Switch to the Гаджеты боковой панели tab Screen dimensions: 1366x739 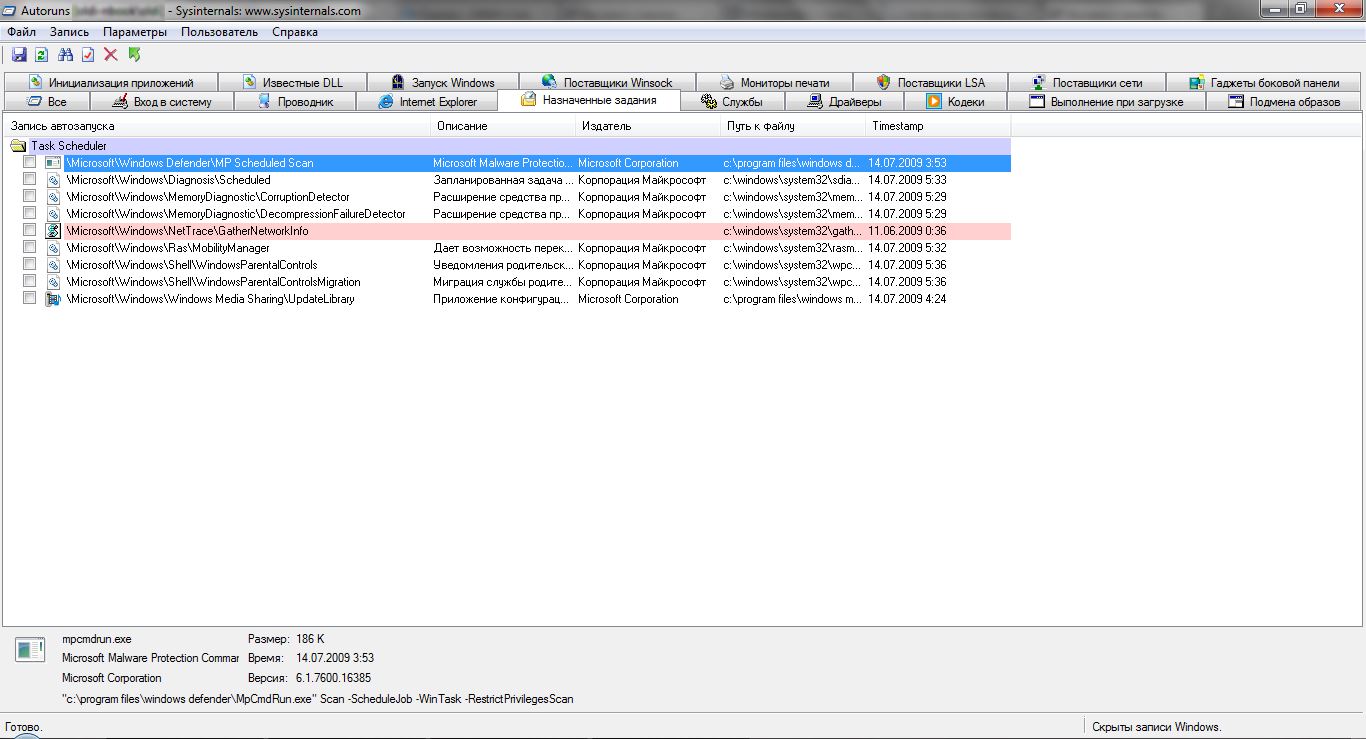tap(1264, 82)
